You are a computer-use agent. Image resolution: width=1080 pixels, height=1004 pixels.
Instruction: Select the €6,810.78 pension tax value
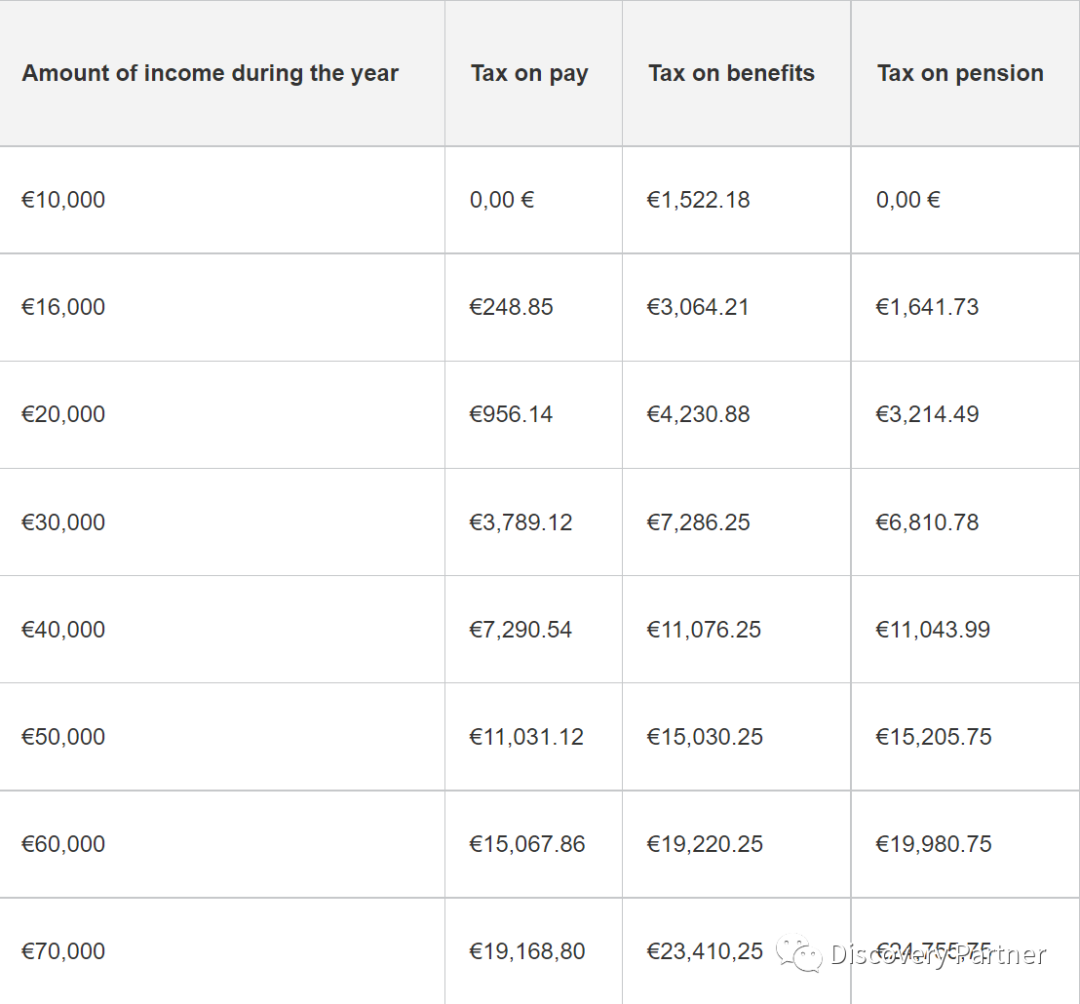(x=927, y=522)
